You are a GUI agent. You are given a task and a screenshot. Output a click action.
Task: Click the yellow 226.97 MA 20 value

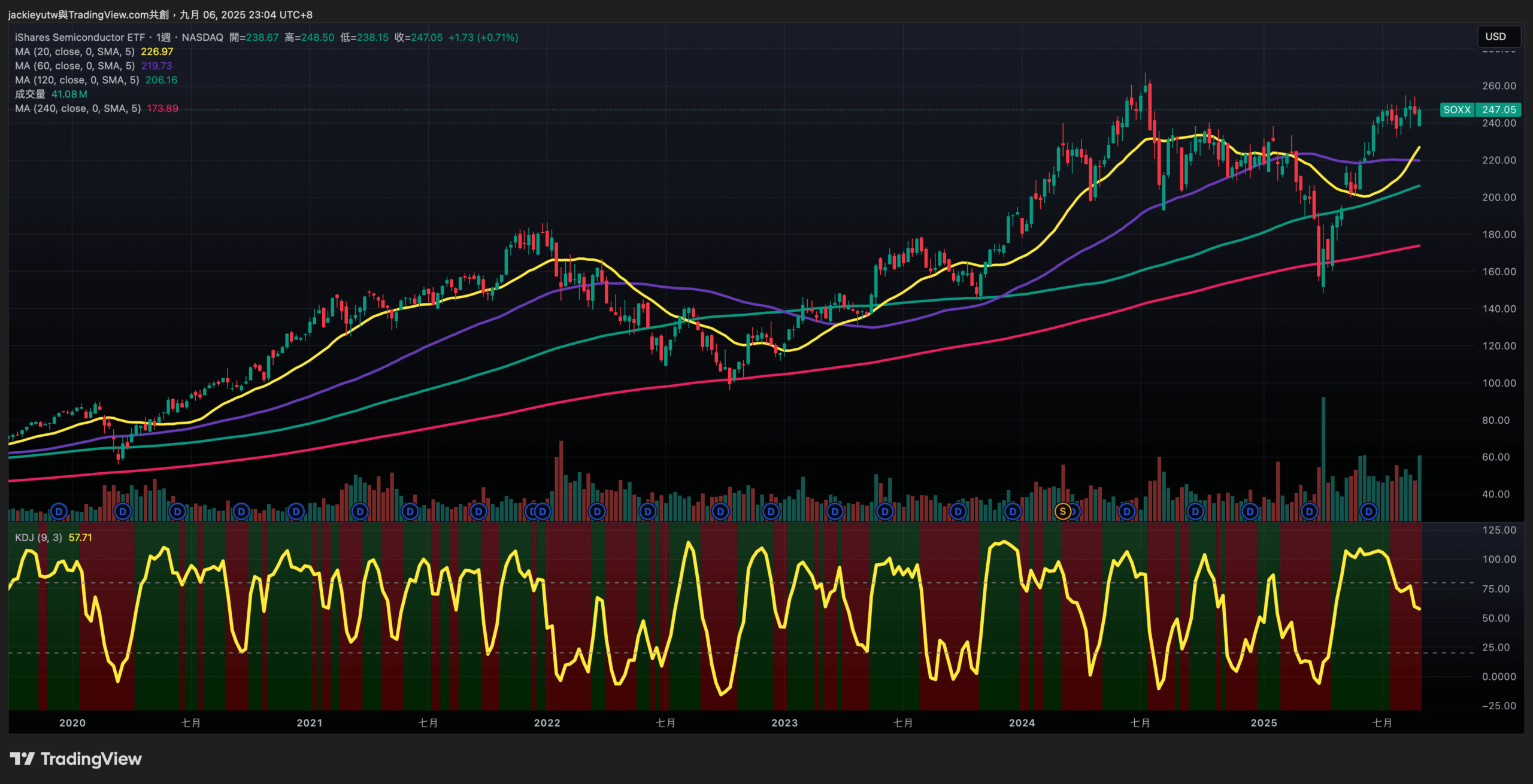(157, 51)
